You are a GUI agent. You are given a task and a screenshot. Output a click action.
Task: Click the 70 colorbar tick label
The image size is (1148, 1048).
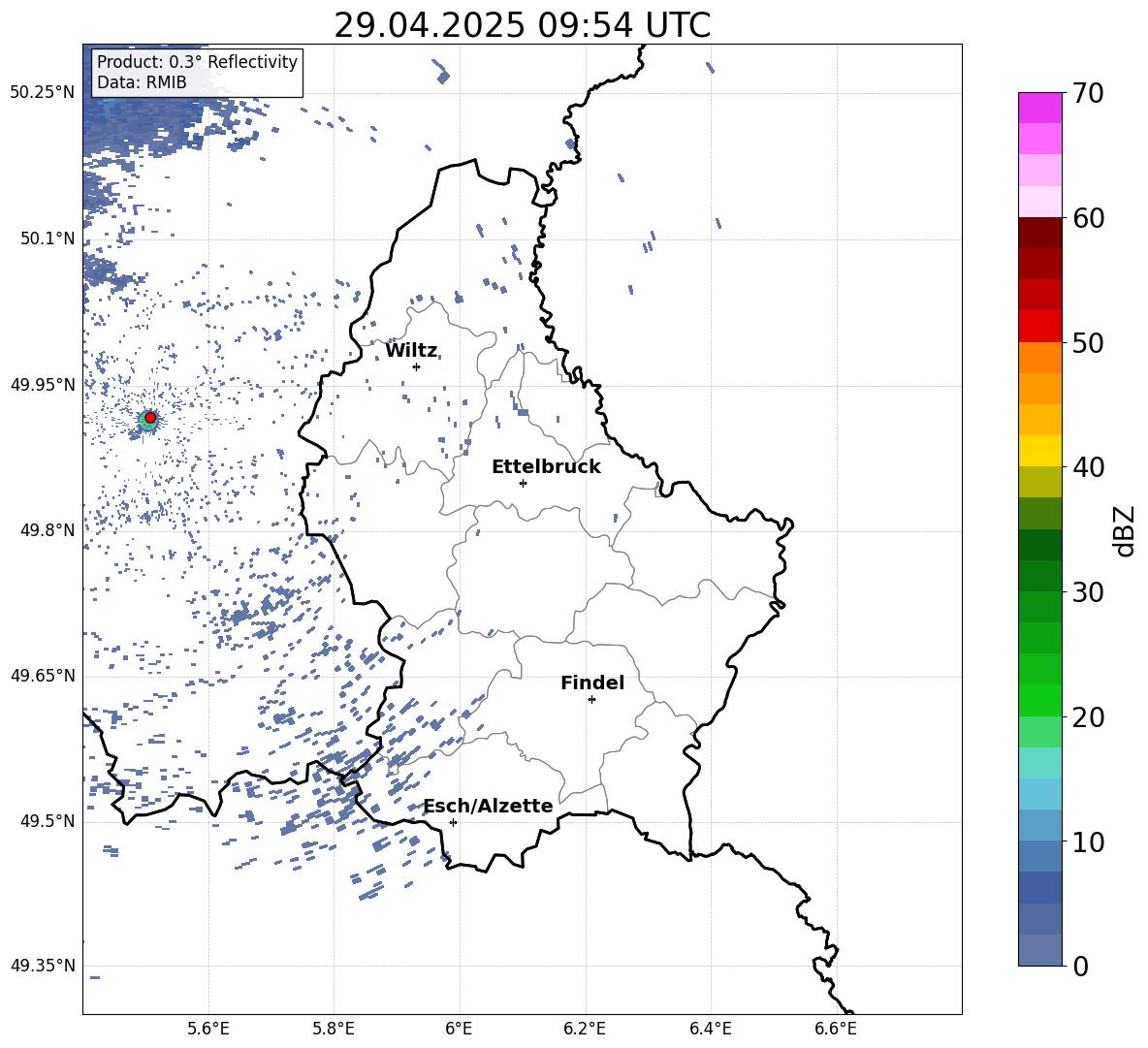pos(1088,94)
